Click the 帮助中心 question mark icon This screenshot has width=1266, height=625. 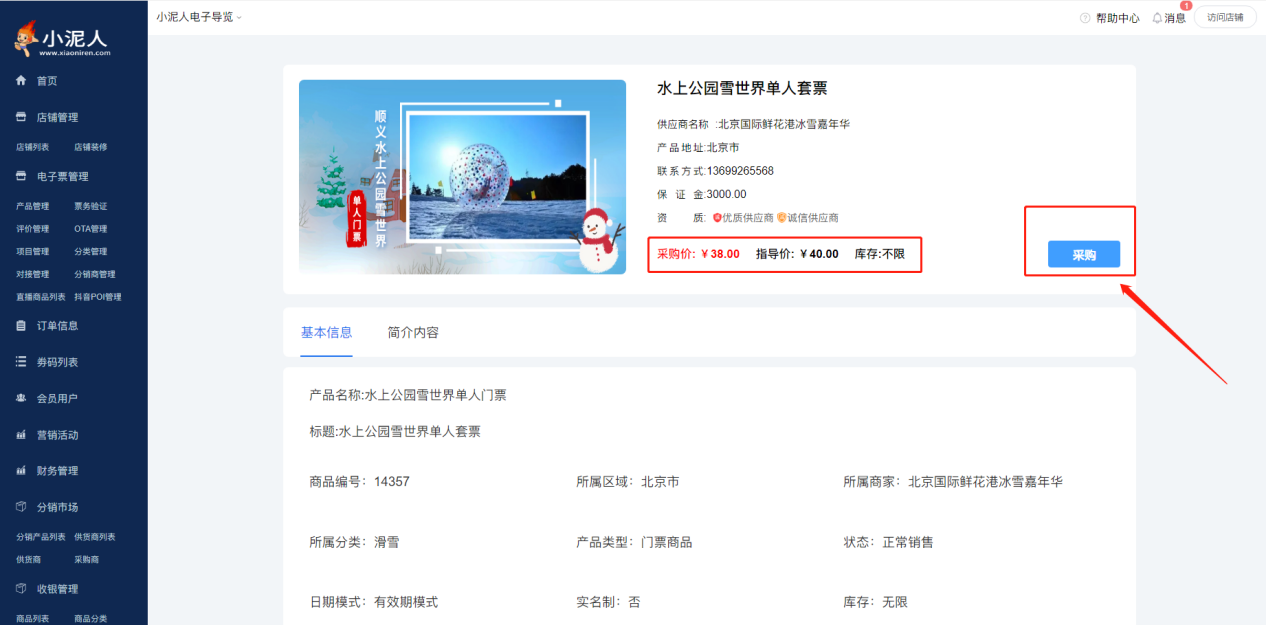pyautogui.click(x=1085, y=18)
